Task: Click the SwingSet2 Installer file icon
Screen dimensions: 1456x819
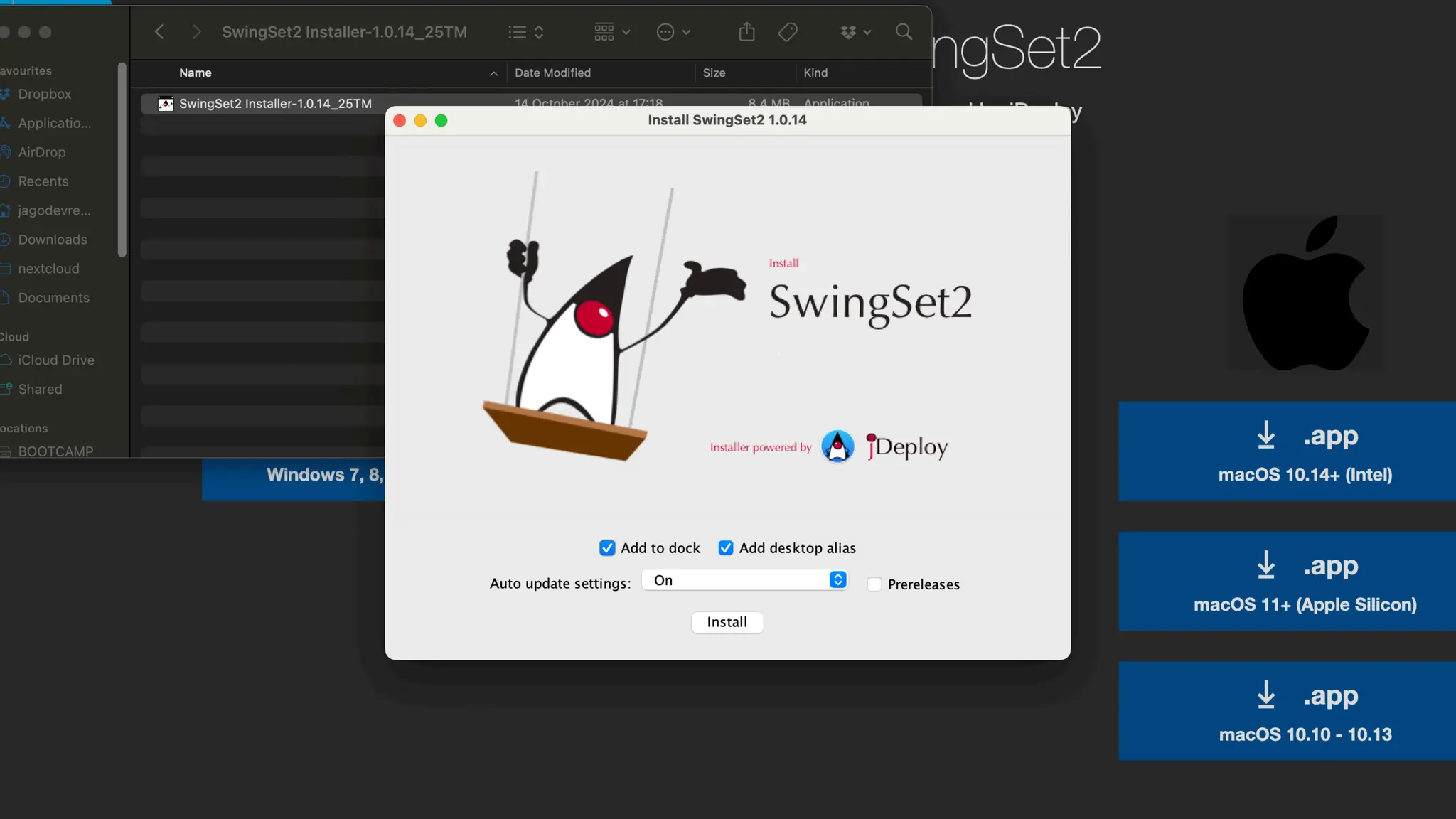Action: tap(166, 104)
